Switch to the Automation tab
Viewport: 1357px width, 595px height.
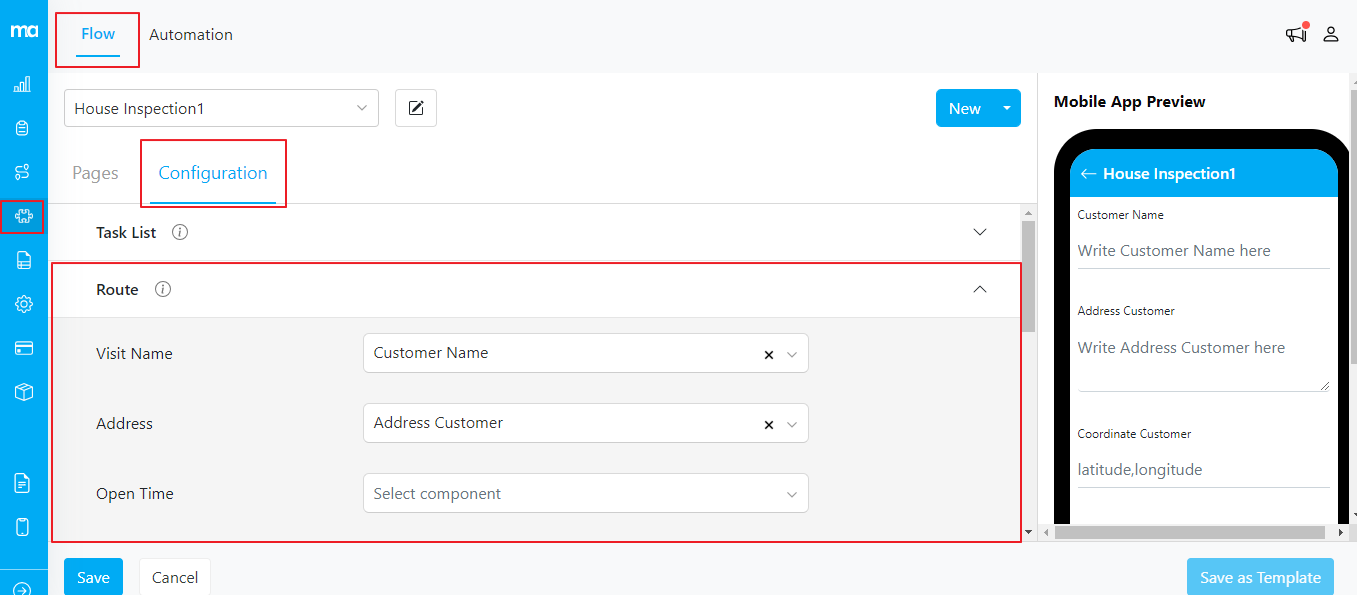191,34
